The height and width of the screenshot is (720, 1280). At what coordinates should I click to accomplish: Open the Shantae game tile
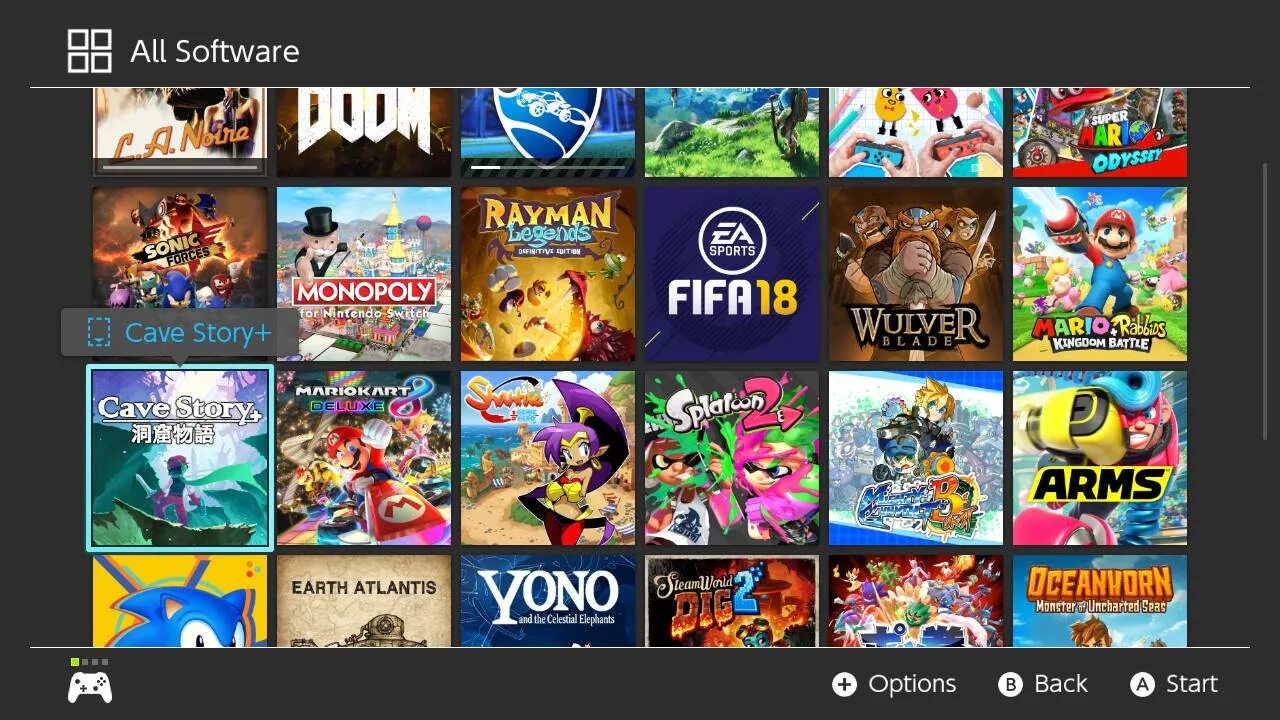(x=548, y=458)
